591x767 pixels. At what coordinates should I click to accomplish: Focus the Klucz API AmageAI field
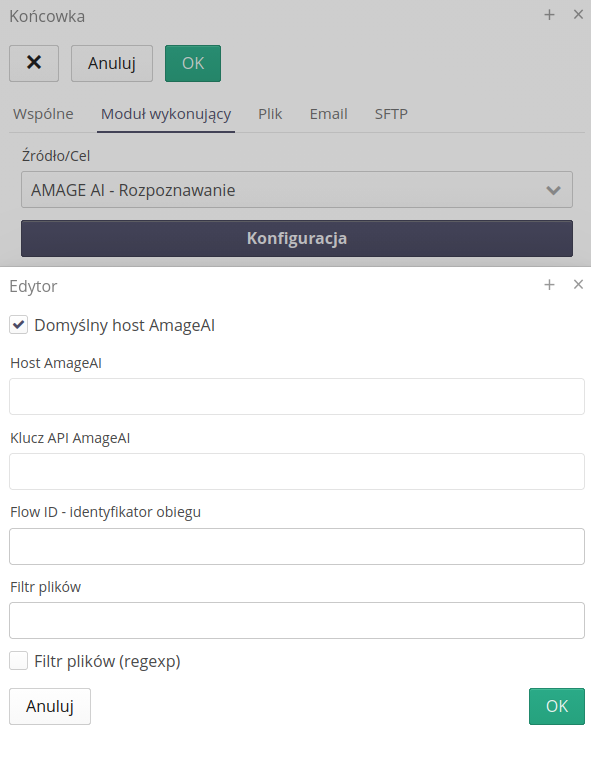coord(297,472)
